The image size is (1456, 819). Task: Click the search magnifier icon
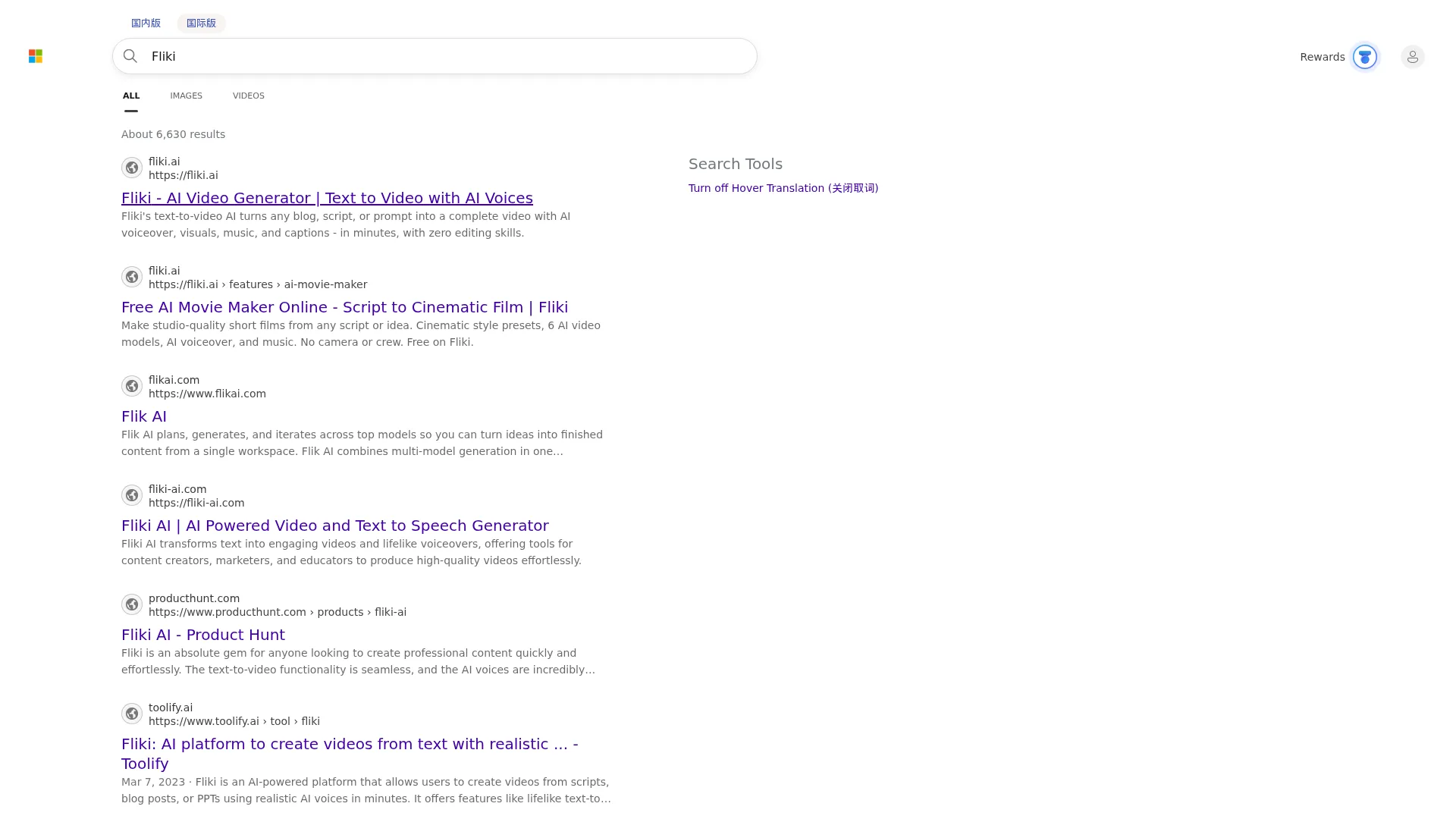130,56
